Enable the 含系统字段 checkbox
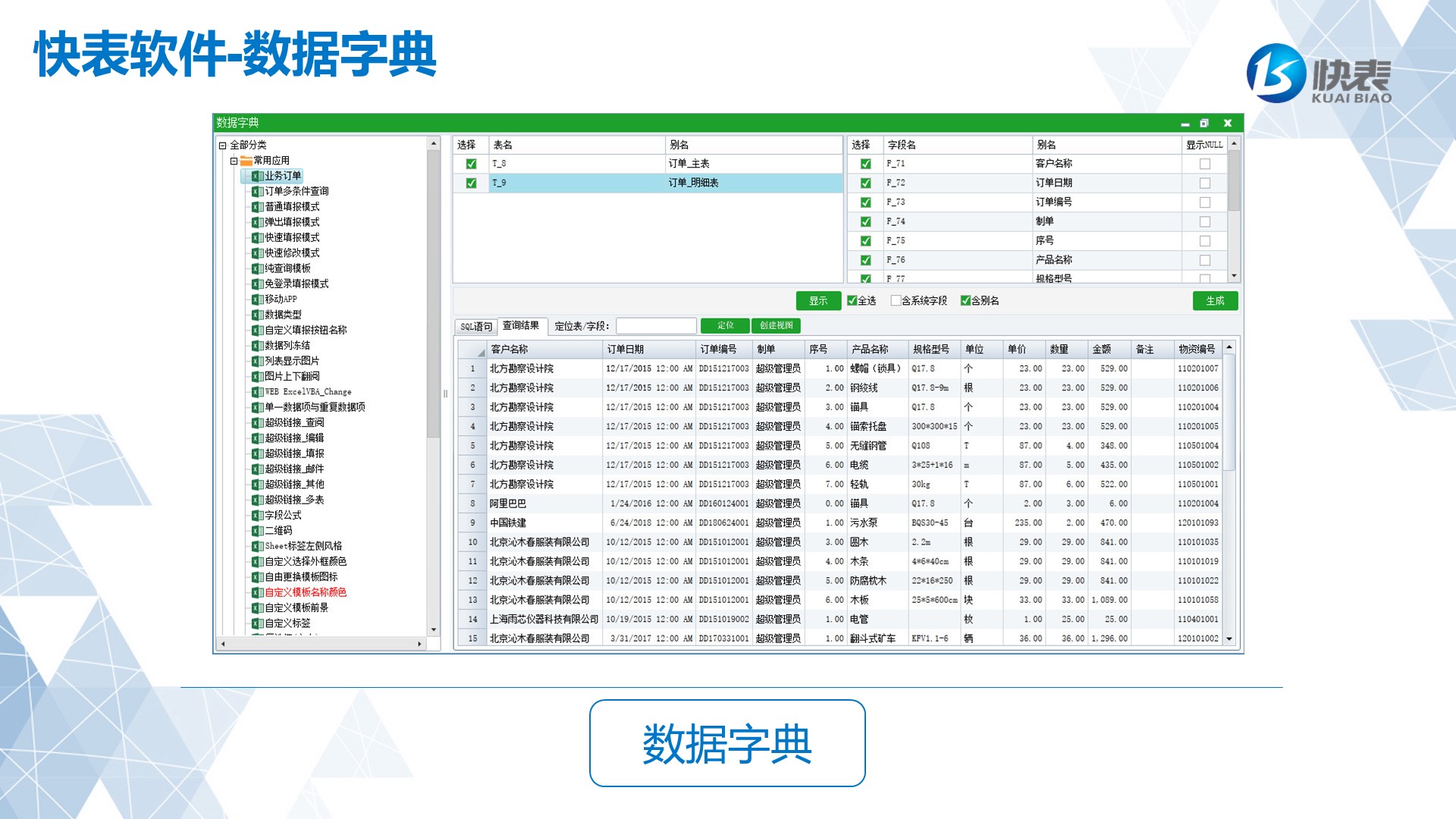1456x819 pixels. pyautogui.click(x=896, y=300)
